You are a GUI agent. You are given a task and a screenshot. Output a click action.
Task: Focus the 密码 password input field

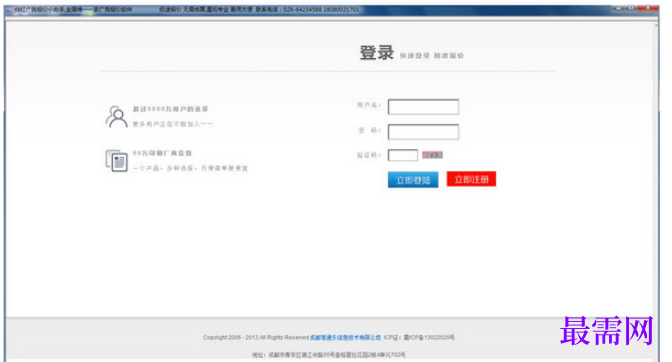[x=423, y=132]
